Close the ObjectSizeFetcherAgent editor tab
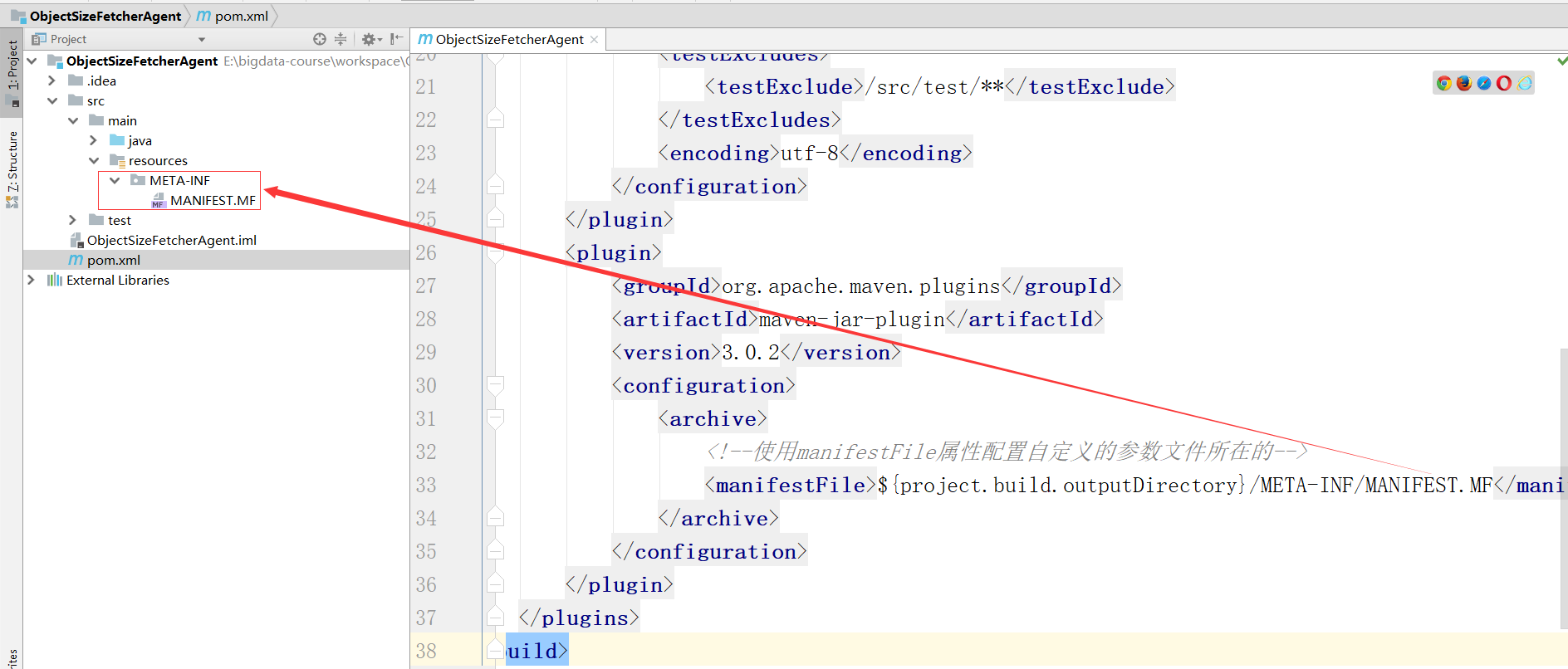1568x669 pixels. 594,40
